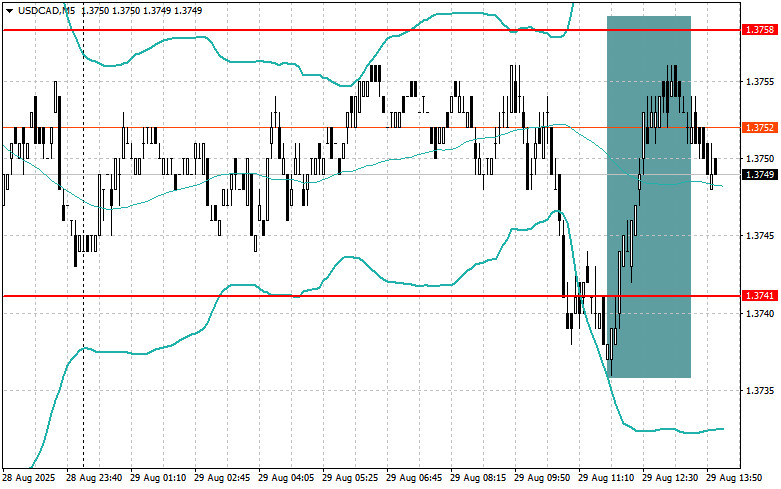
Task: Click the 1.3740 price scale value
Action: click(760, 313)
